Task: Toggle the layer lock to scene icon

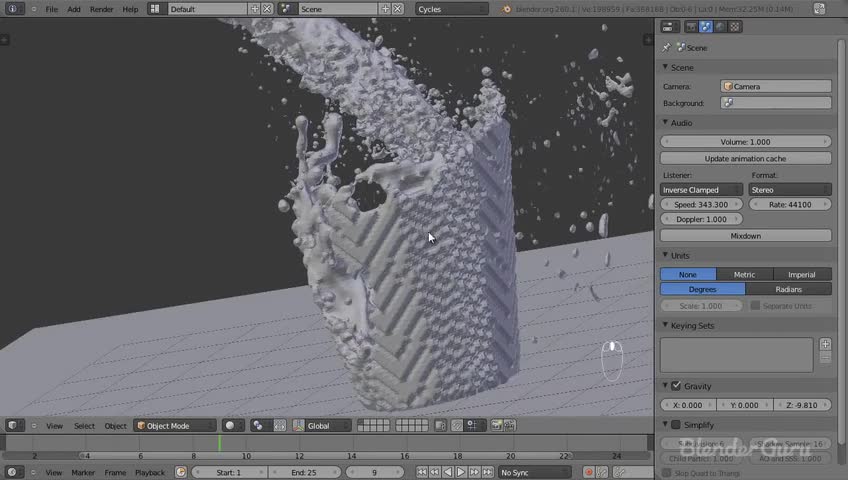Action: click(440, 425)
